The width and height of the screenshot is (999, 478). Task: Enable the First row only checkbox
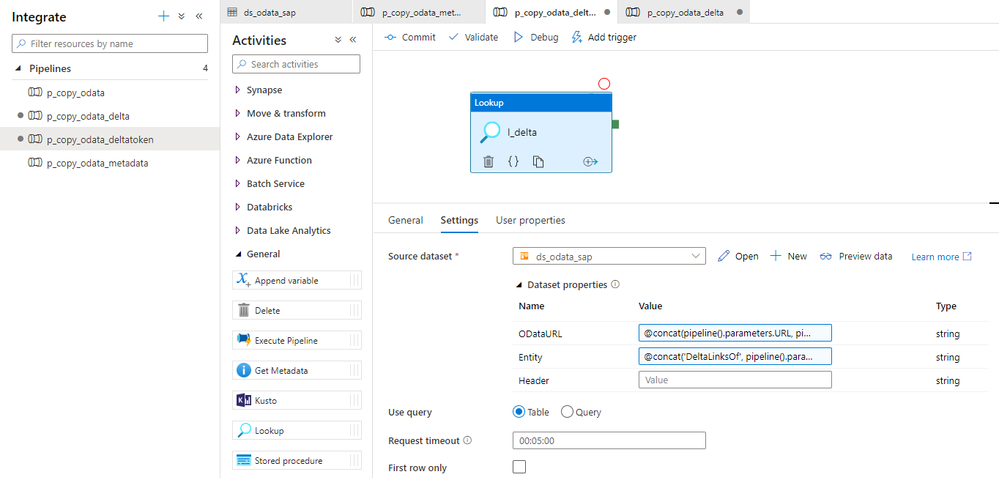click(519, 467)
